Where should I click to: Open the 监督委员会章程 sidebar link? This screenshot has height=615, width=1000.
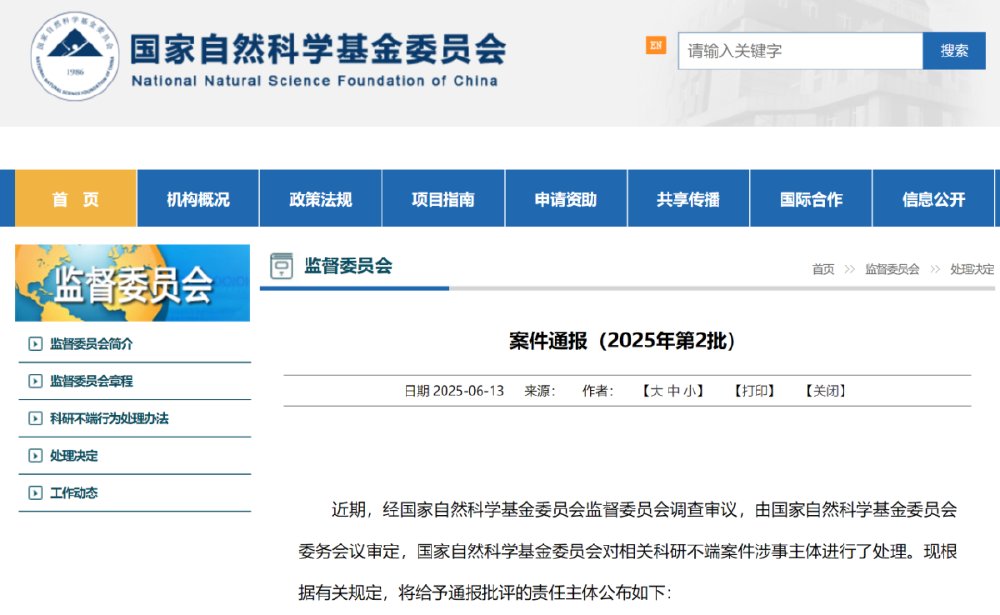click(91, 382)
